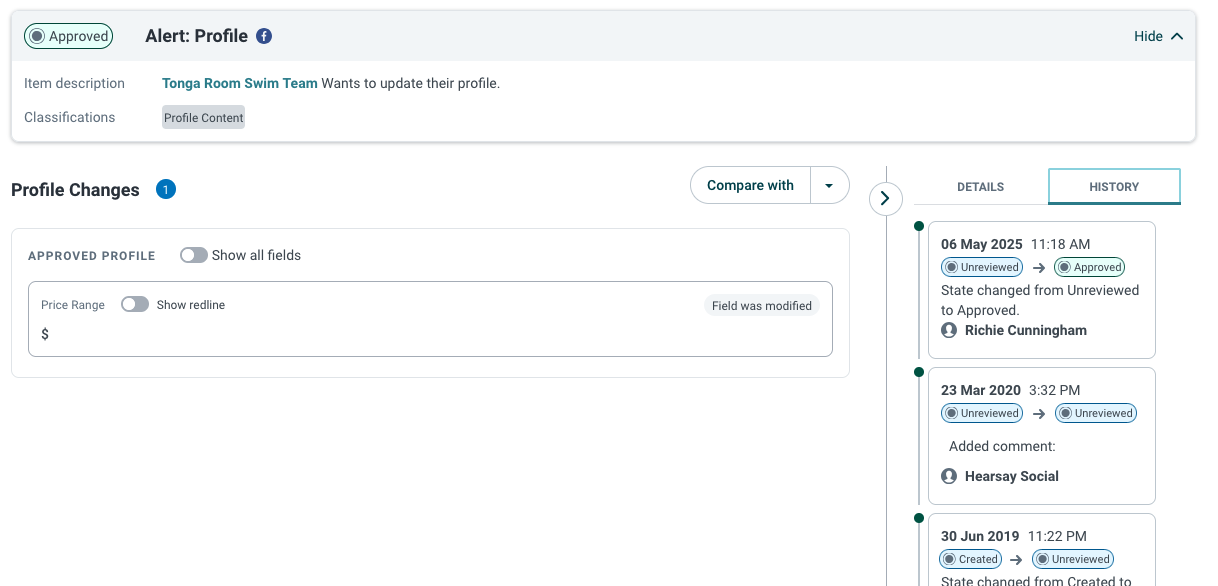This screenshot has height=586, width=1218.
Task: Click the Facebook icon beside Alert: Profile
Action: pos(264,36)
